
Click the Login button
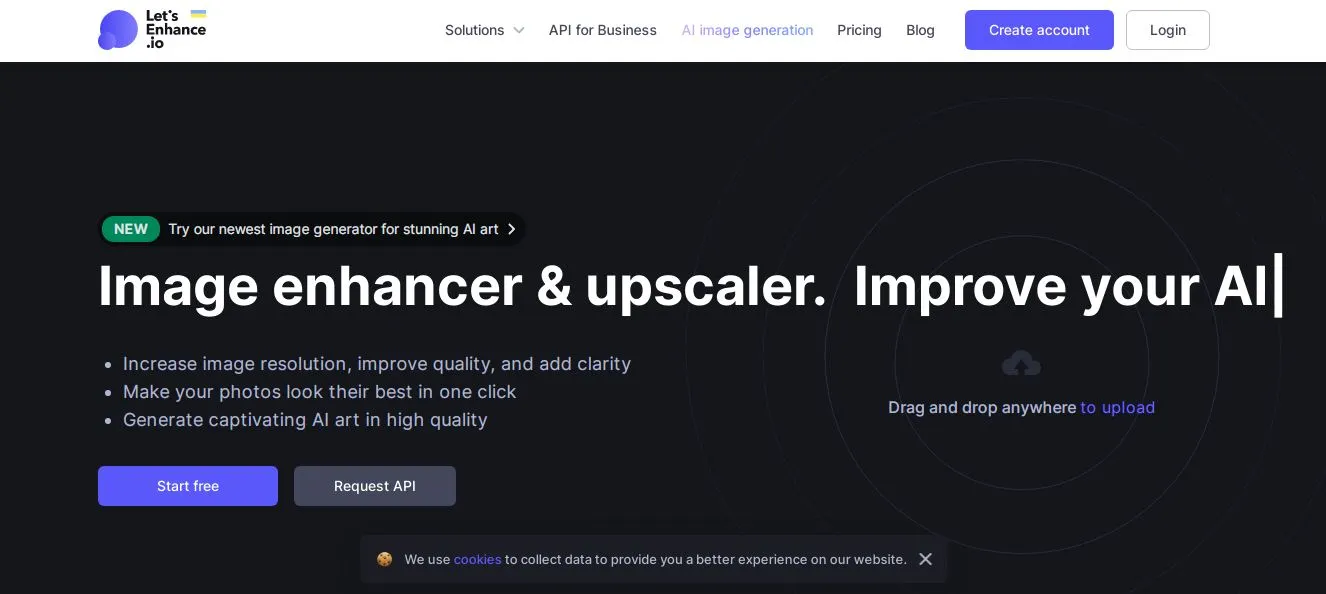pyautogui.click(x=1168, y=30)
